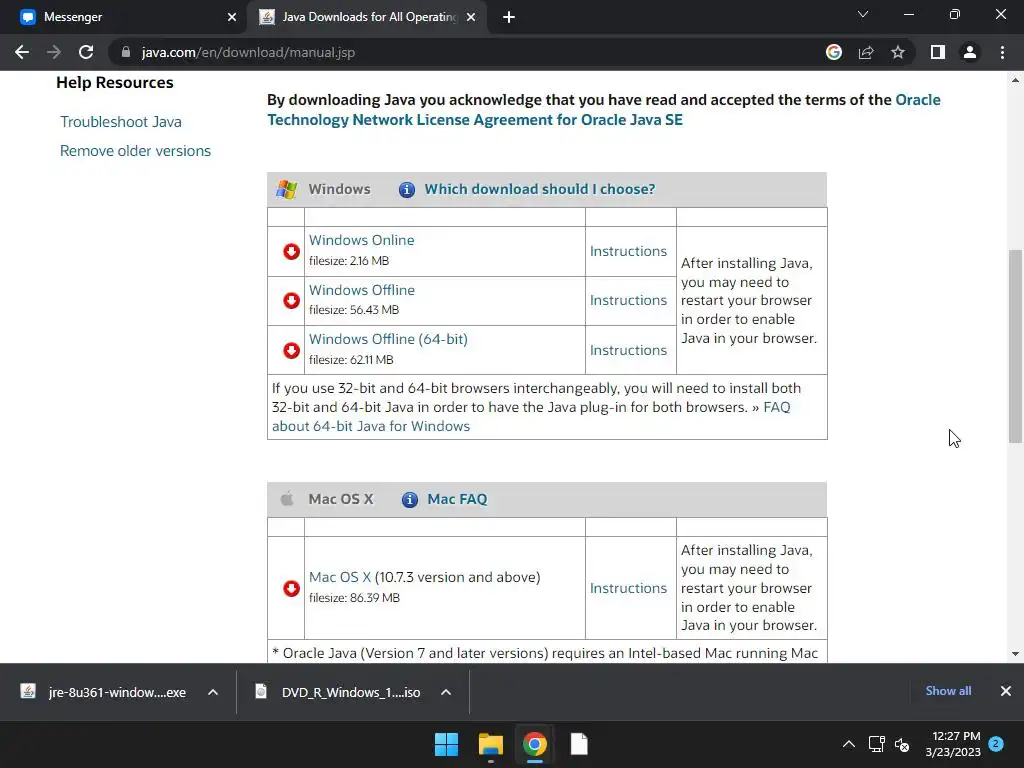Open Troubleshoot Java help link

point(121,122)
